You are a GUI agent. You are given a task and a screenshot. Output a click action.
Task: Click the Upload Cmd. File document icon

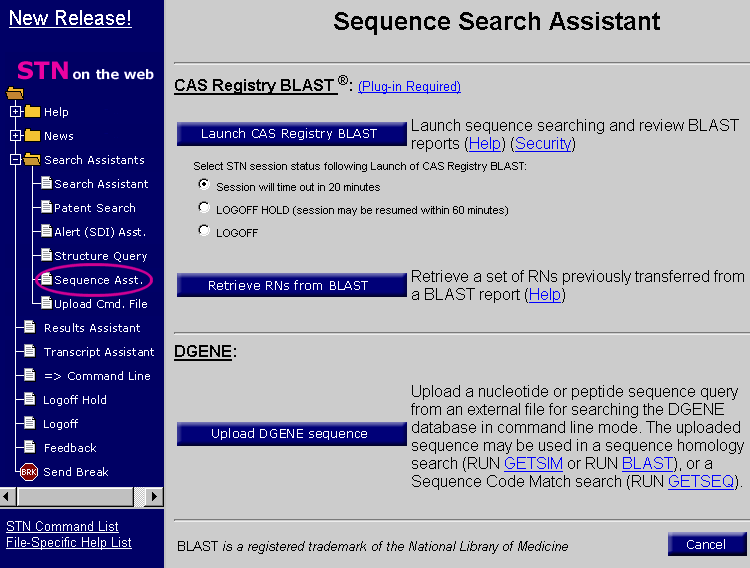46,302
